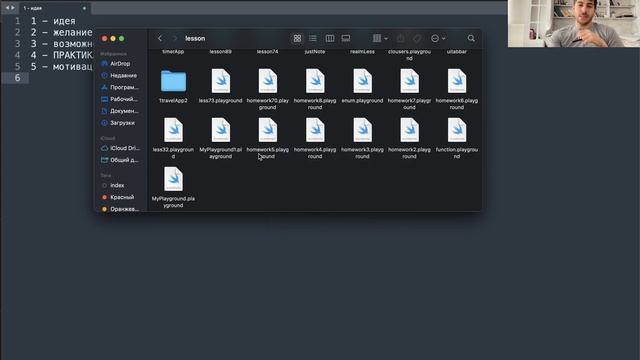Click the lesson folder title in Finder
640x360 pixels.
coord(195,38)
